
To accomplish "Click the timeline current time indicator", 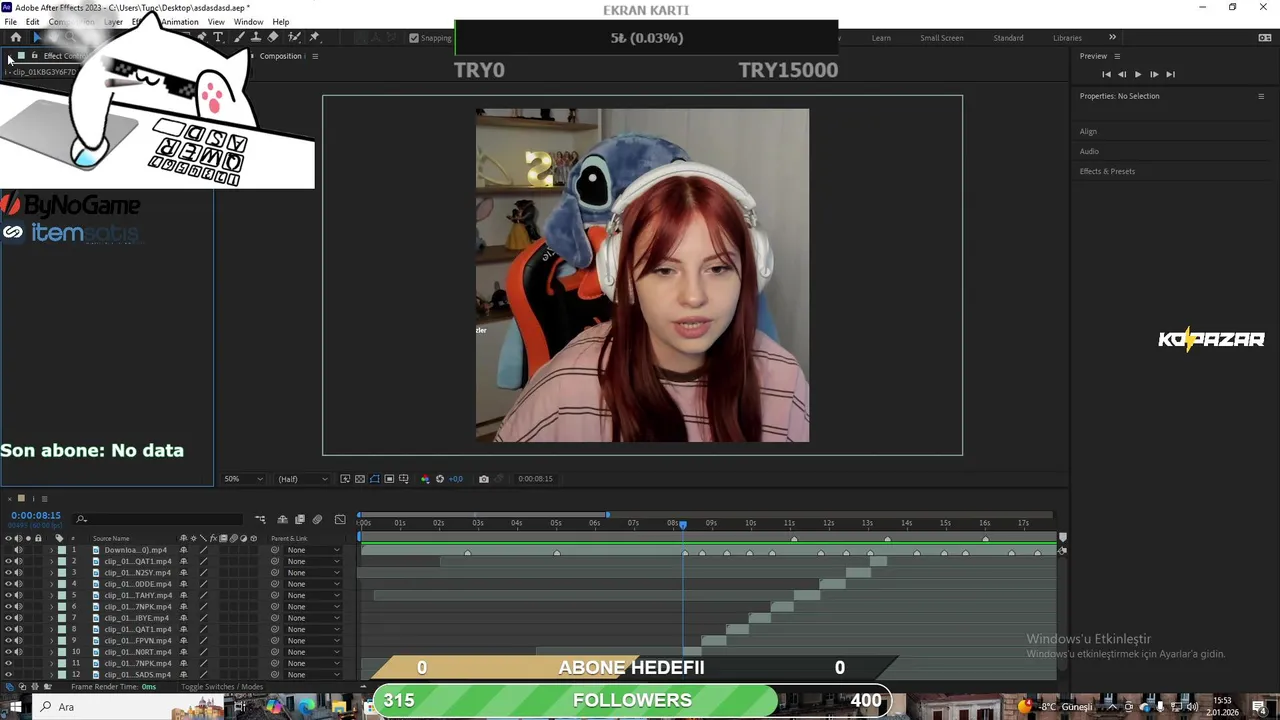I will coord(683,524).
